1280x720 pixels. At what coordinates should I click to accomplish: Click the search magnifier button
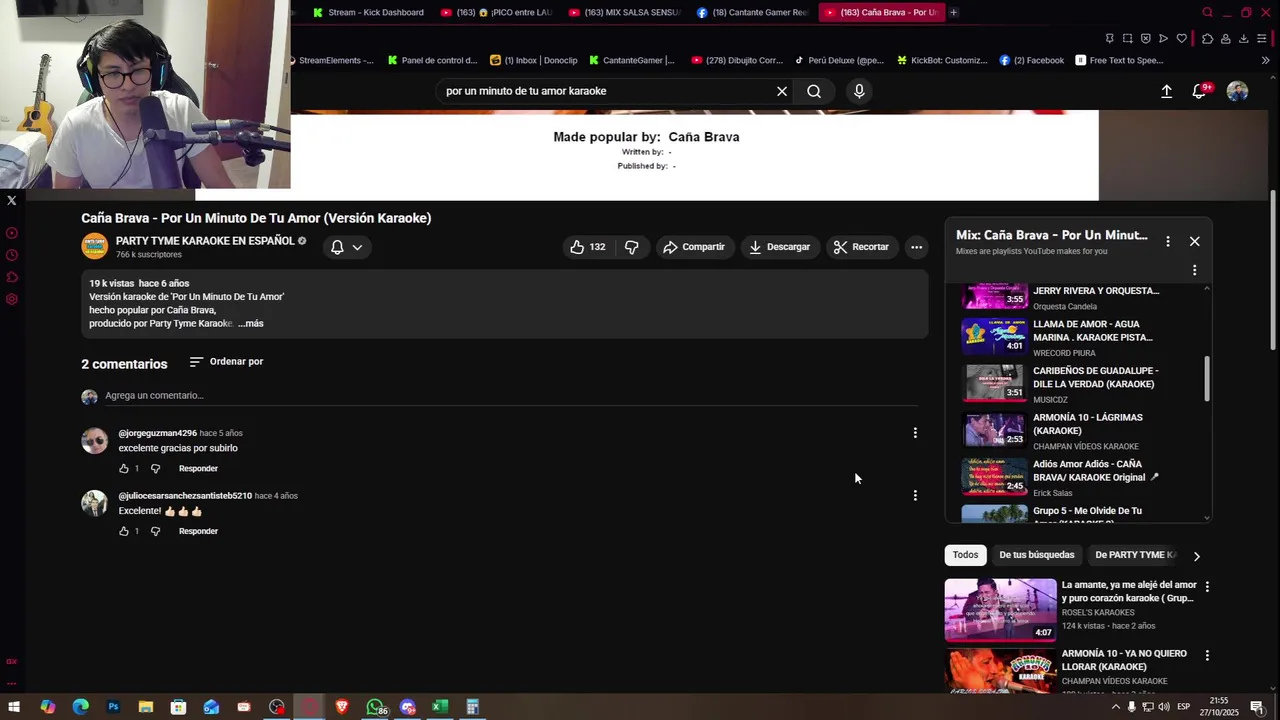point(814,91)
